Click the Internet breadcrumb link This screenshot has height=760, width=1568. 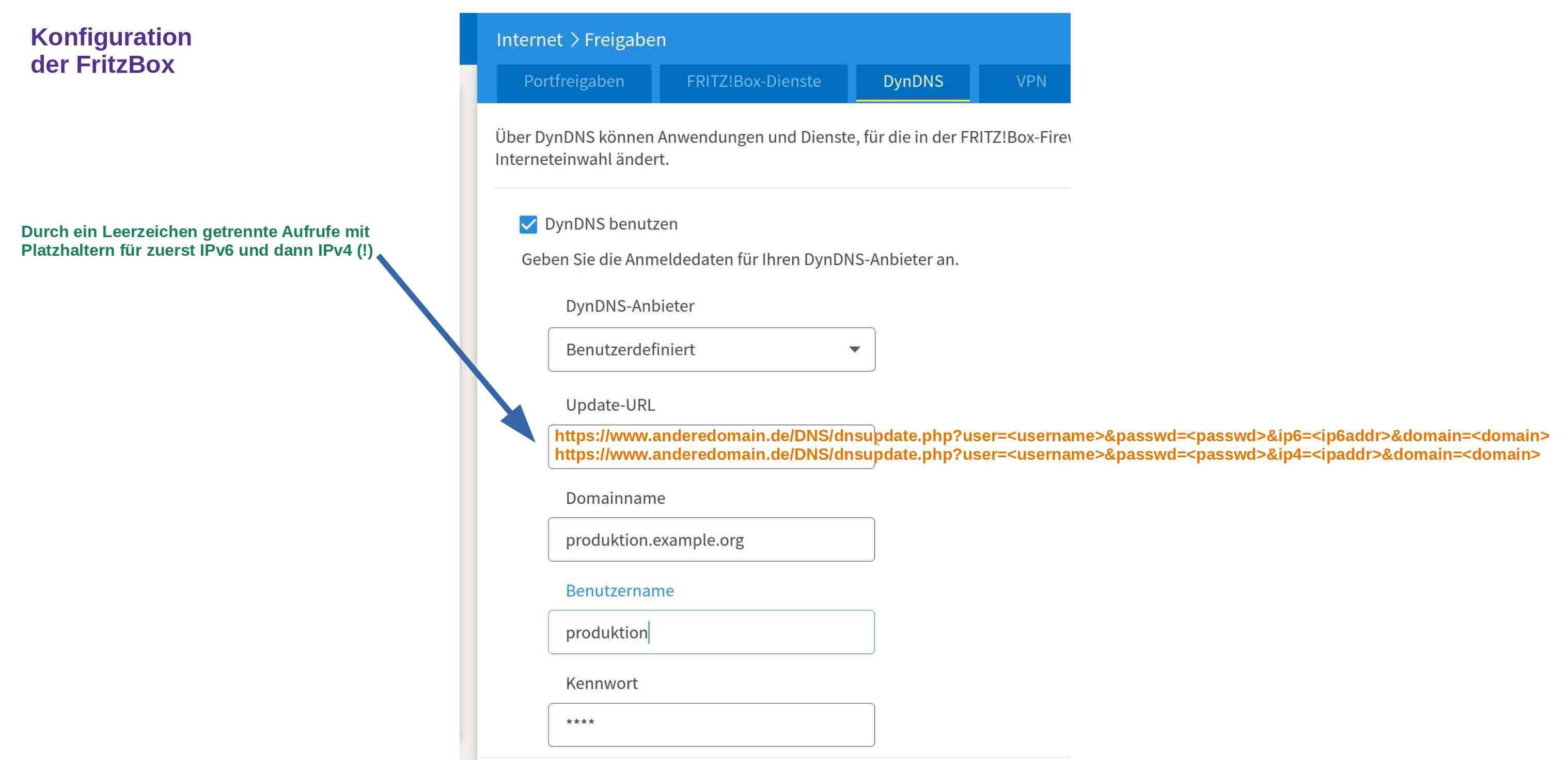(529, 40)
